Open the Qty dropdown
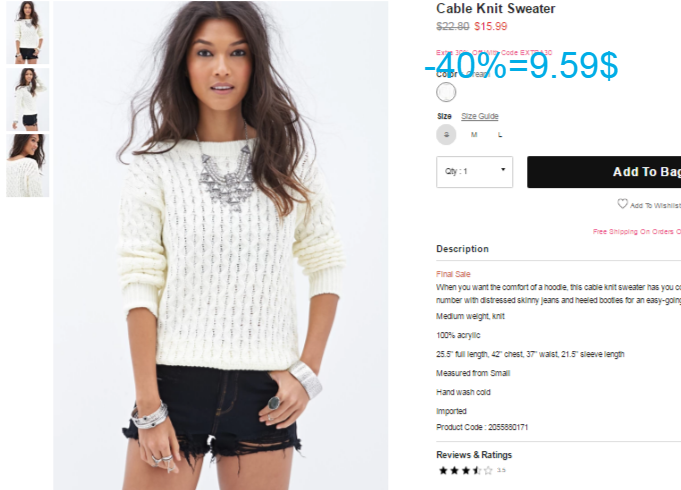Screen dimensions: 681x490 click(x=474, y=172)
